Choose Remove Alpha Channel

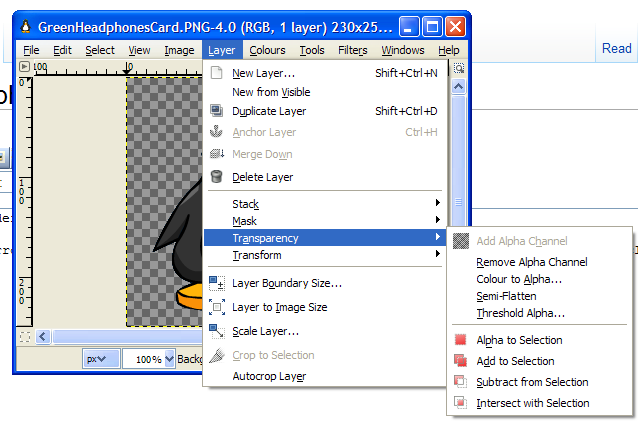[540, 262]
